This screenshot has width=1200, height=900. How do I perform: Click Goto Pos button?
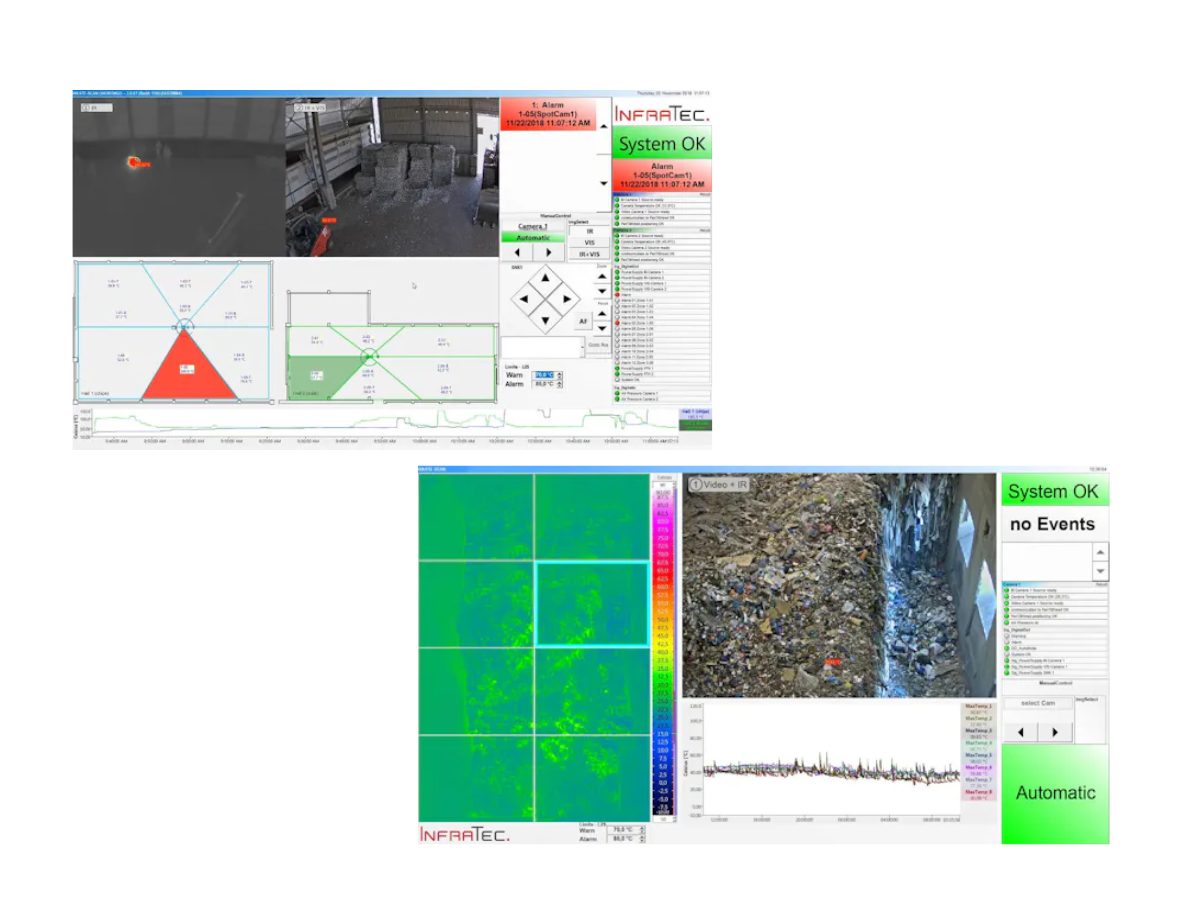[x=598, y=345]
